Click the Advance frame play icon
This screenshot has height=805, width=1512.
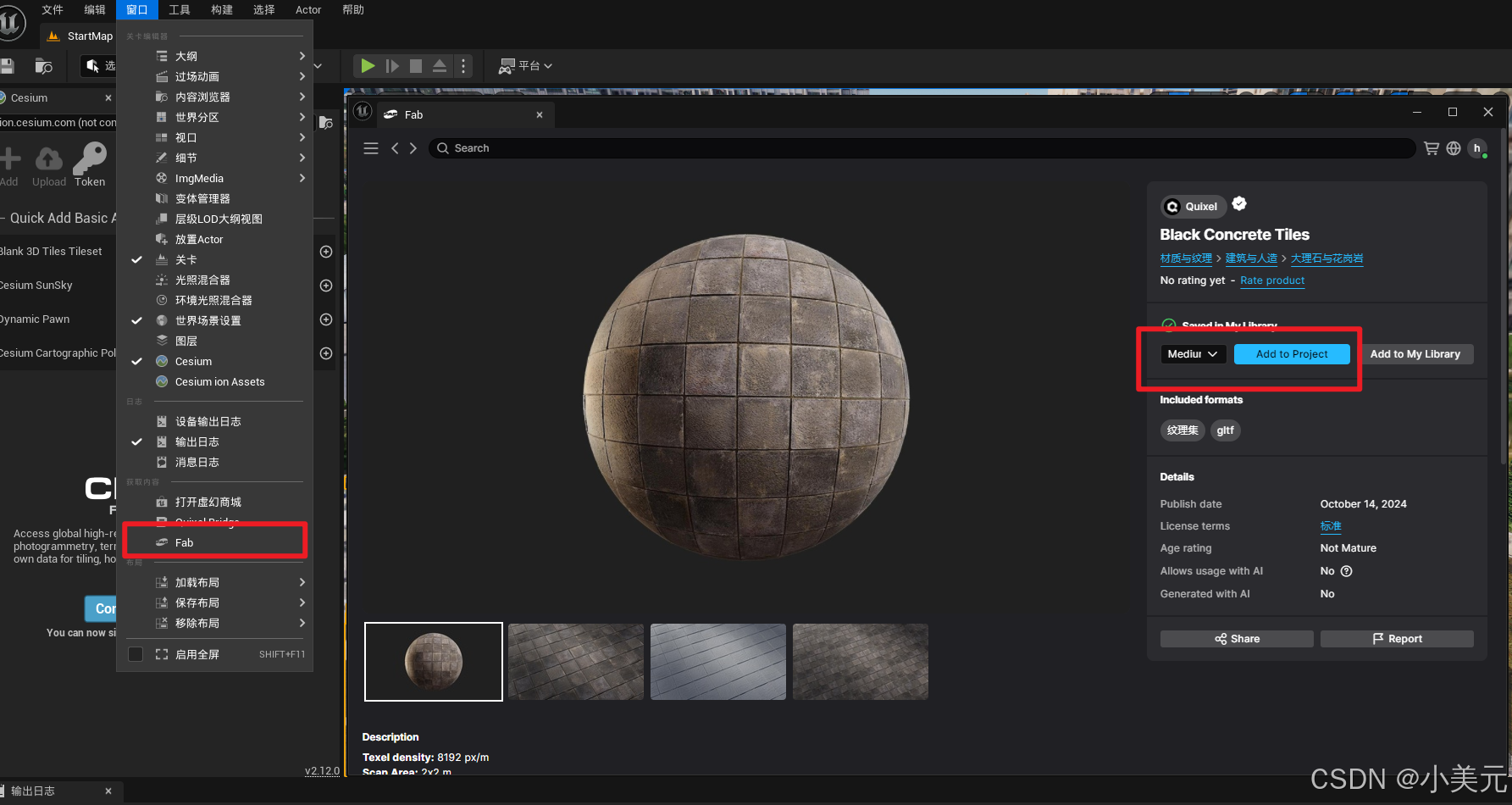(x=392, y=65)
